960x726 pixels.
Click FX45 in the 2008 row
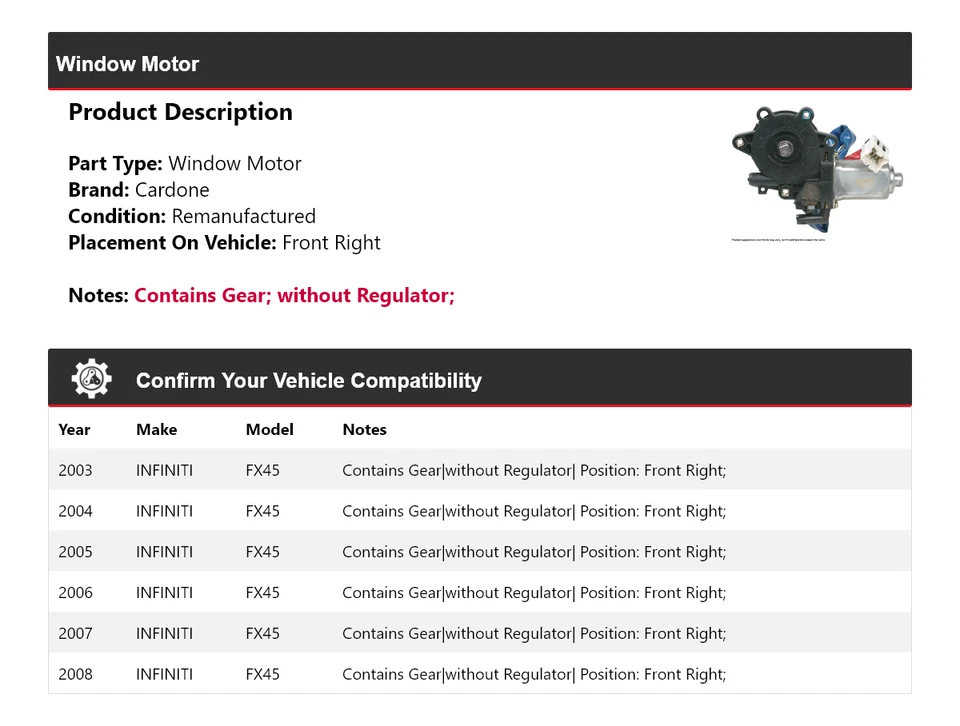(x=262, y=675)
